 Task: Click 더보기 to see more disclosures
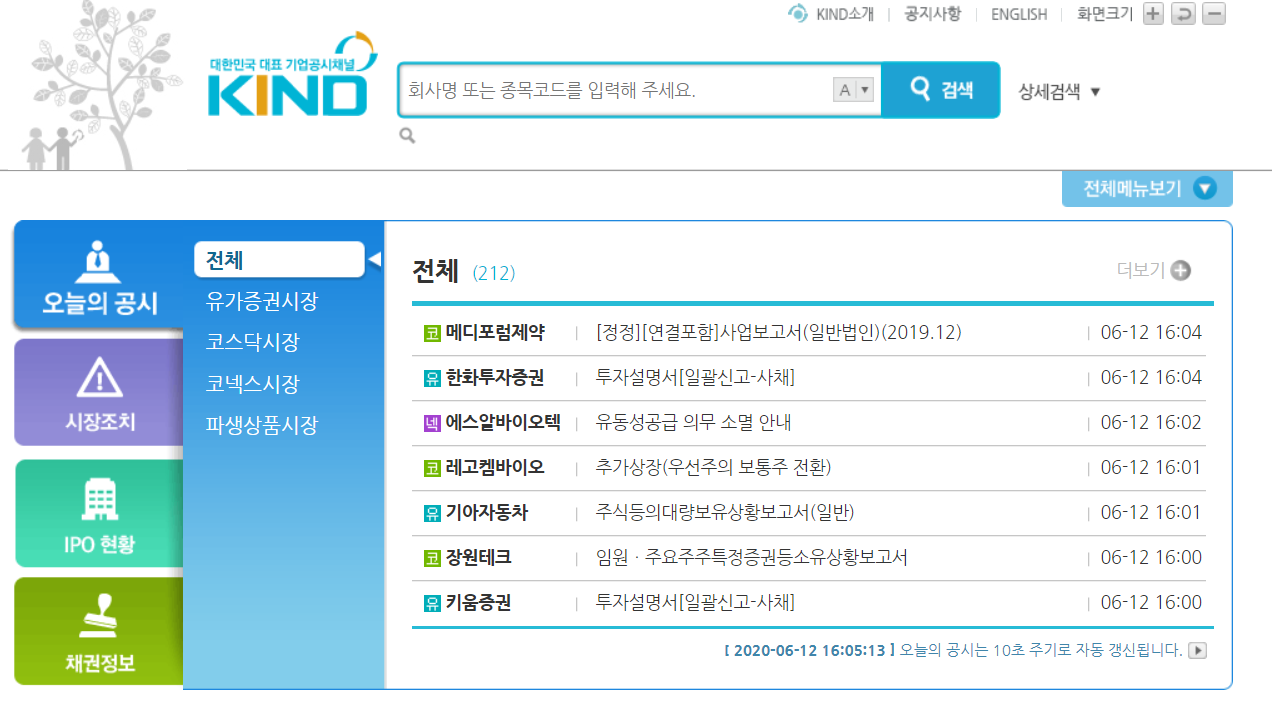[1141, 270]
